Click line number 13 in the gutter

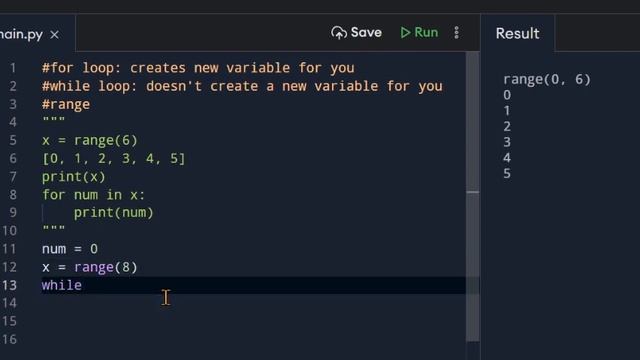(x=9, y=285)
